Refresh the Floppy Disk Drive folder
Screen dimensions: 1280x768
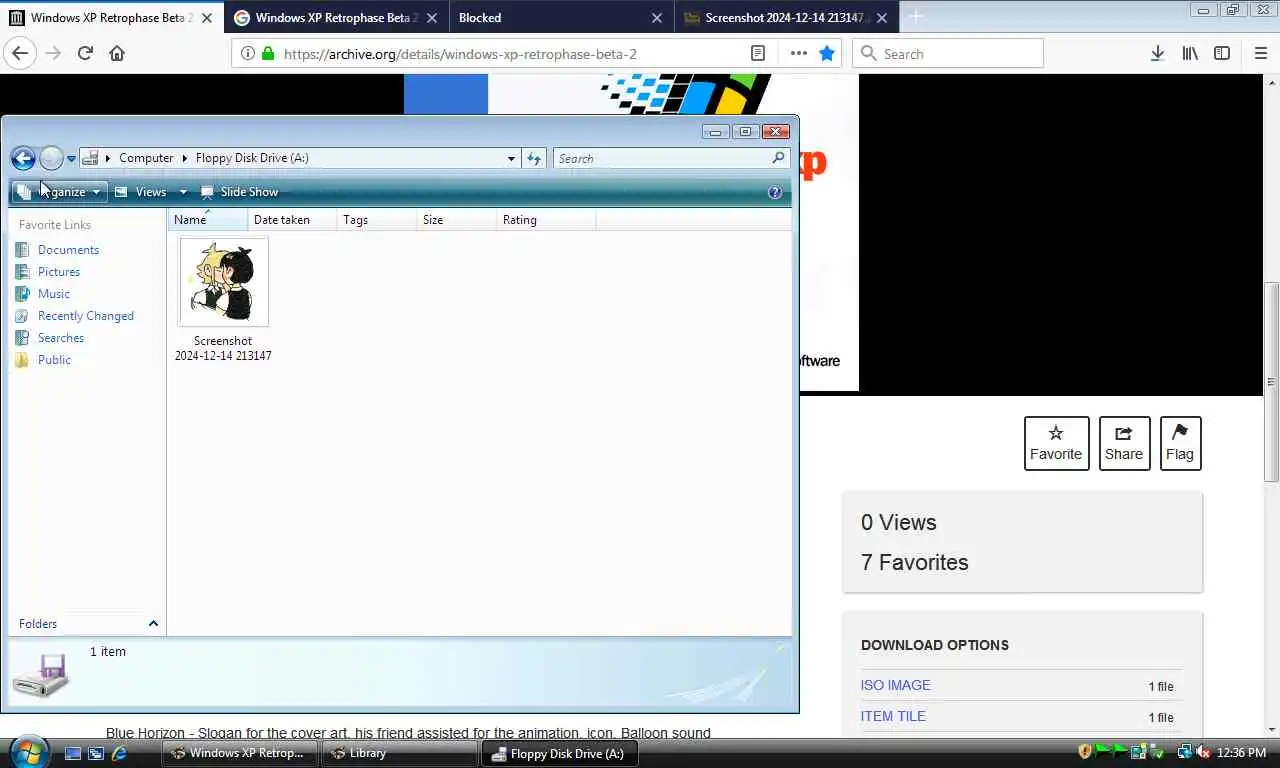coord(534,158)
